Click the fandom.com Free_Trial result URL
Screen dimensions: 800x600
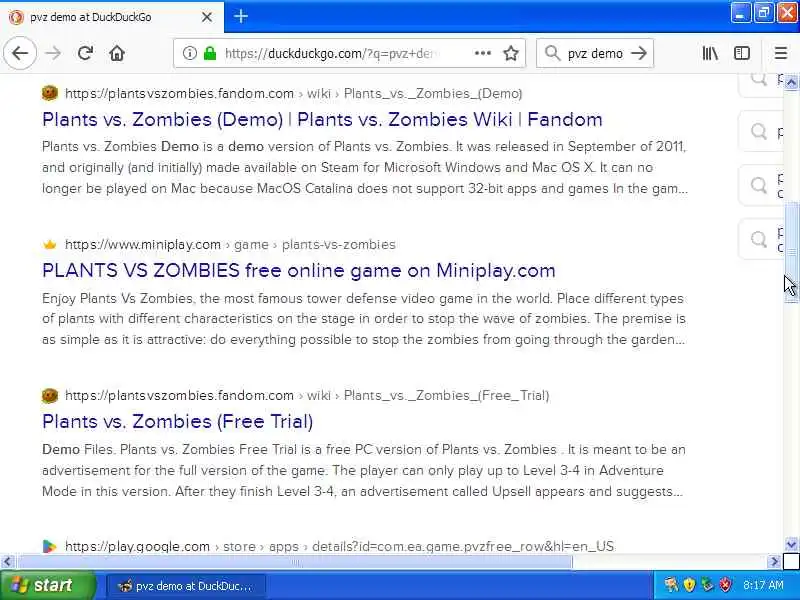point(307,395)
